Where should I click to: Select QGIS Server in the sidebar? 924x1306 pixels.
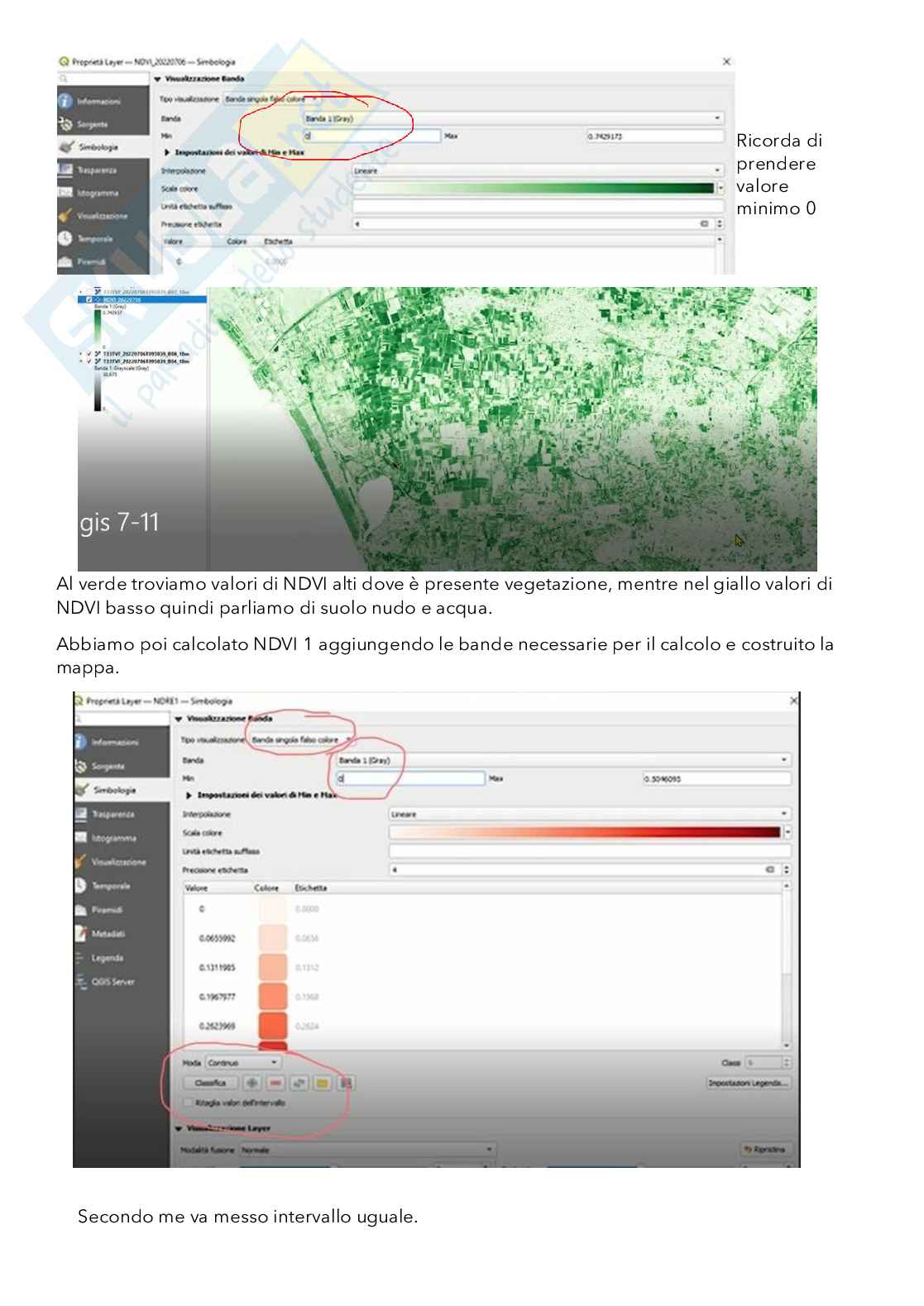[x=113, y=982]
